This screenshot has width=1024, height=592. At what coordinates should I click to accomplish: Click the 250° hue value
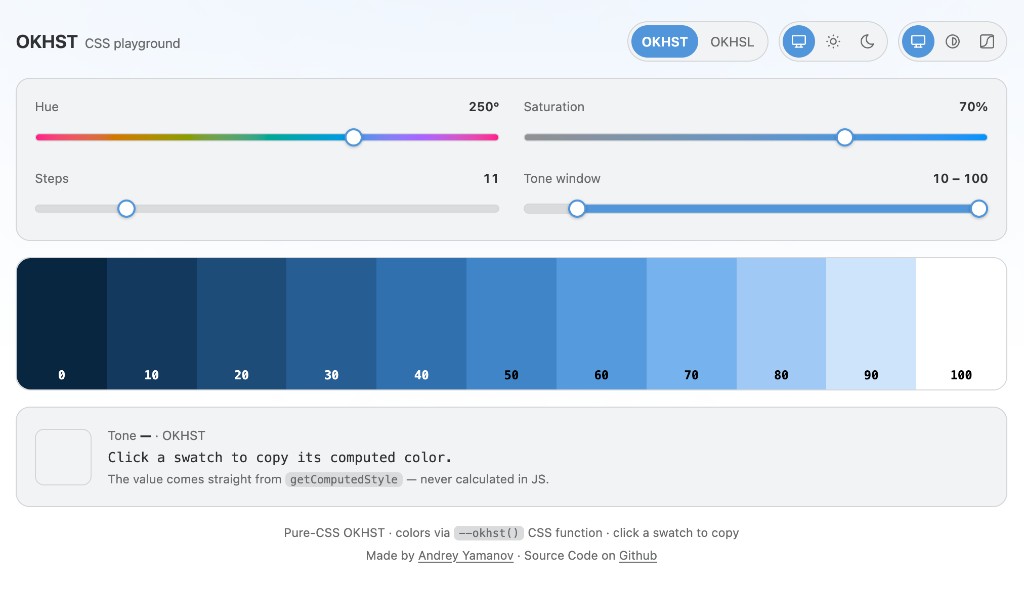(483, 107)
